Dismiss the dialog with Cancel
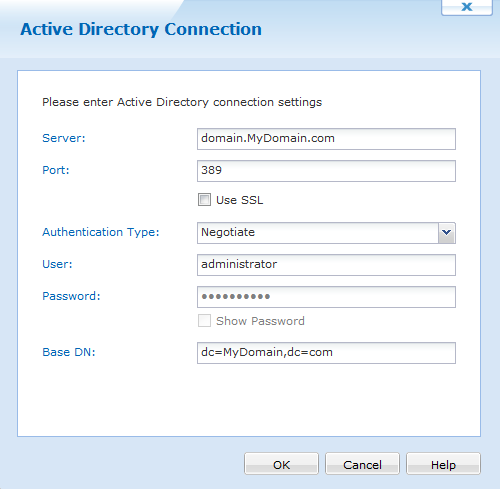This screenshot has height=489, width=500. (362, 464)
